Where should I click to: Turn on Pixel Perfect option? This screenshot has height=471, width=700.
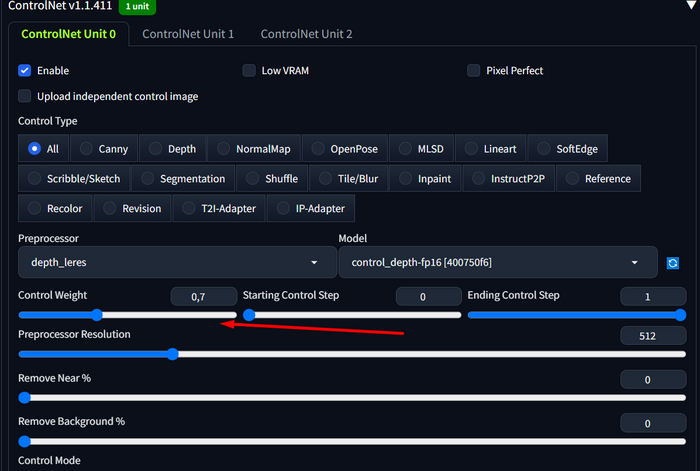(x=474, y=71)
